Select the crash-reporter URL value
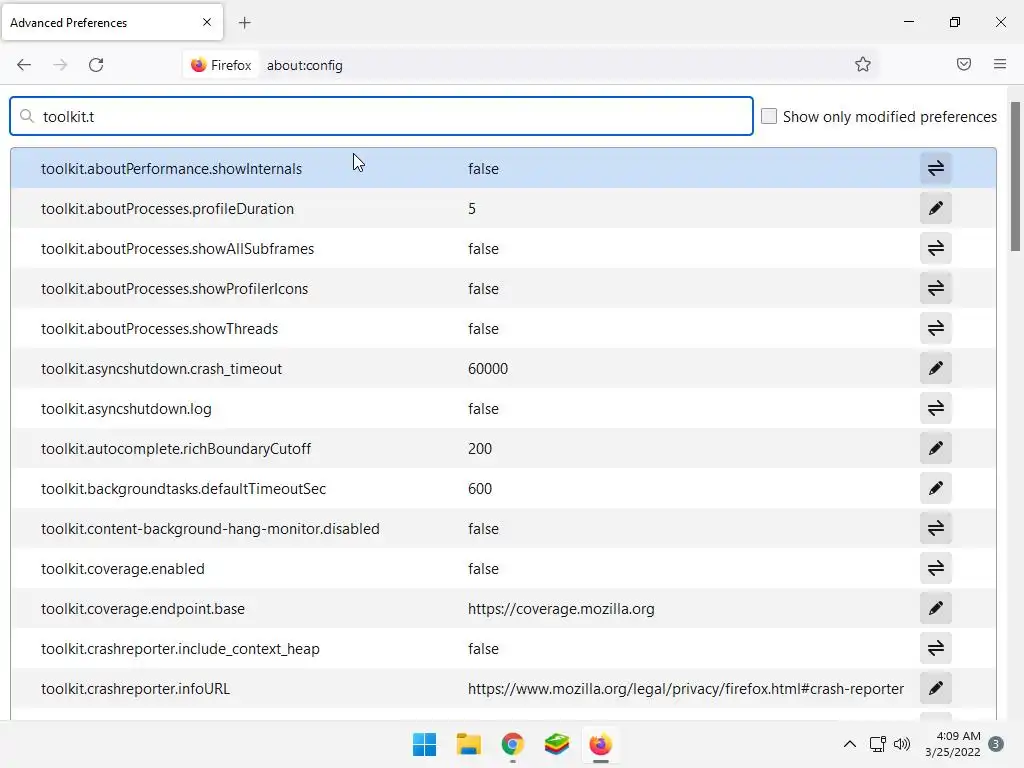The image size is (1024, 768). pos(686,689)
